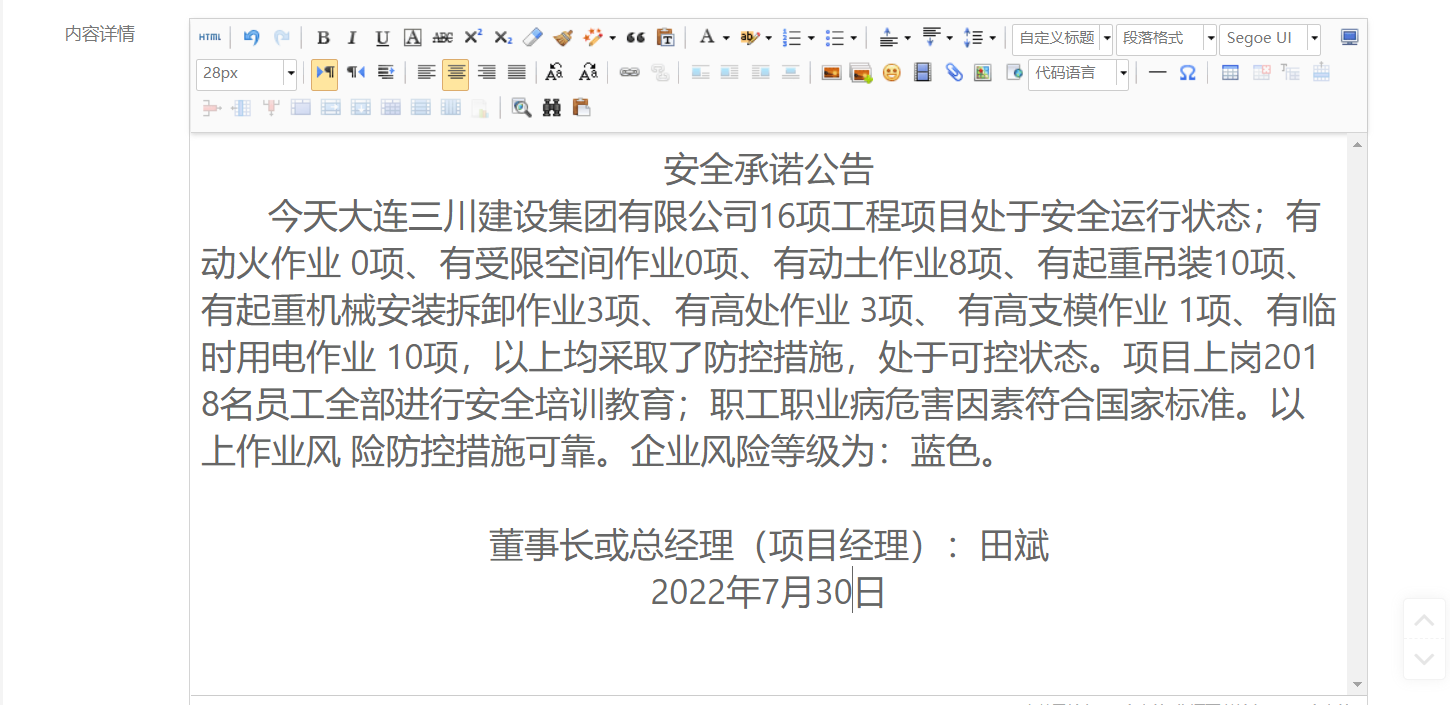
Task: Open the Segoe UI font dropdown
Action: [x=1270, y=39]
